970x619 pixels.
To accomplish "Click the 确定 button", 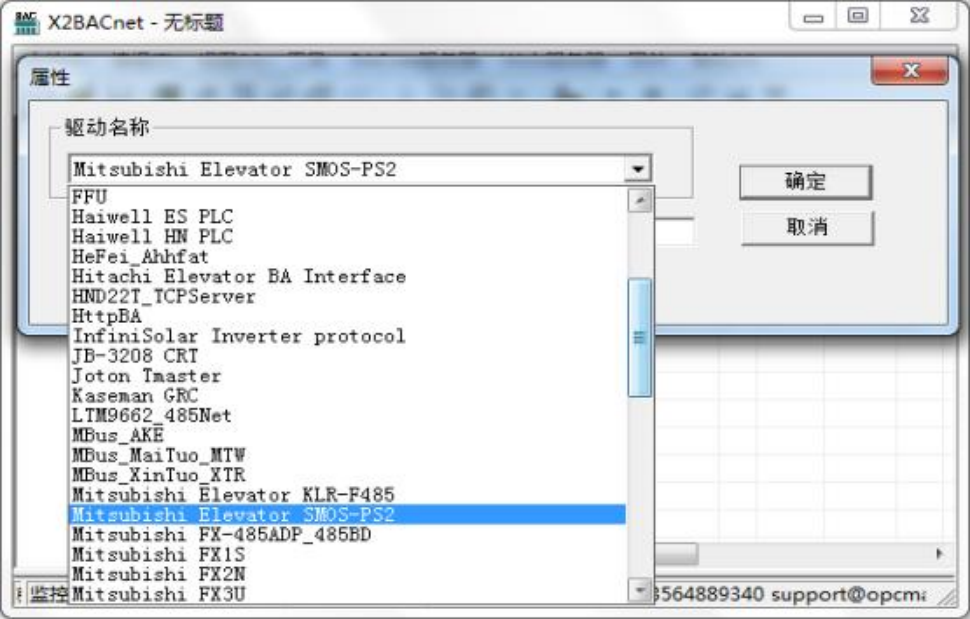I will tap(805, 182).
